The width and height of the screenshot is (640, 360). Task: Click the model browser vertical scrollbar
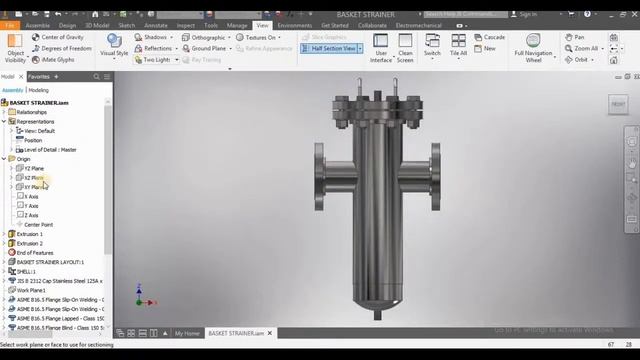point(108,180)
